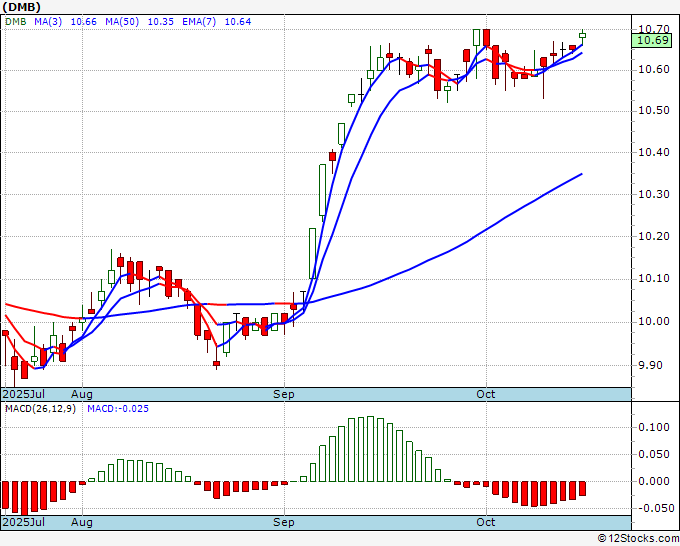Click Sep on price chart date axis
This screenshot has height=546, width=680.
pos(284,394)
